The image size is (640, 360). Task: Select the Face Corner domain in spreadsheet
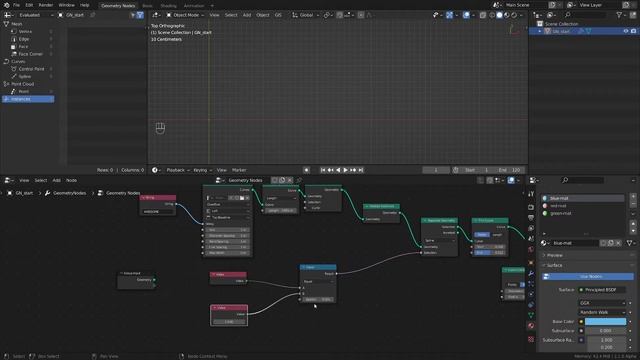(x=32, y=54)
